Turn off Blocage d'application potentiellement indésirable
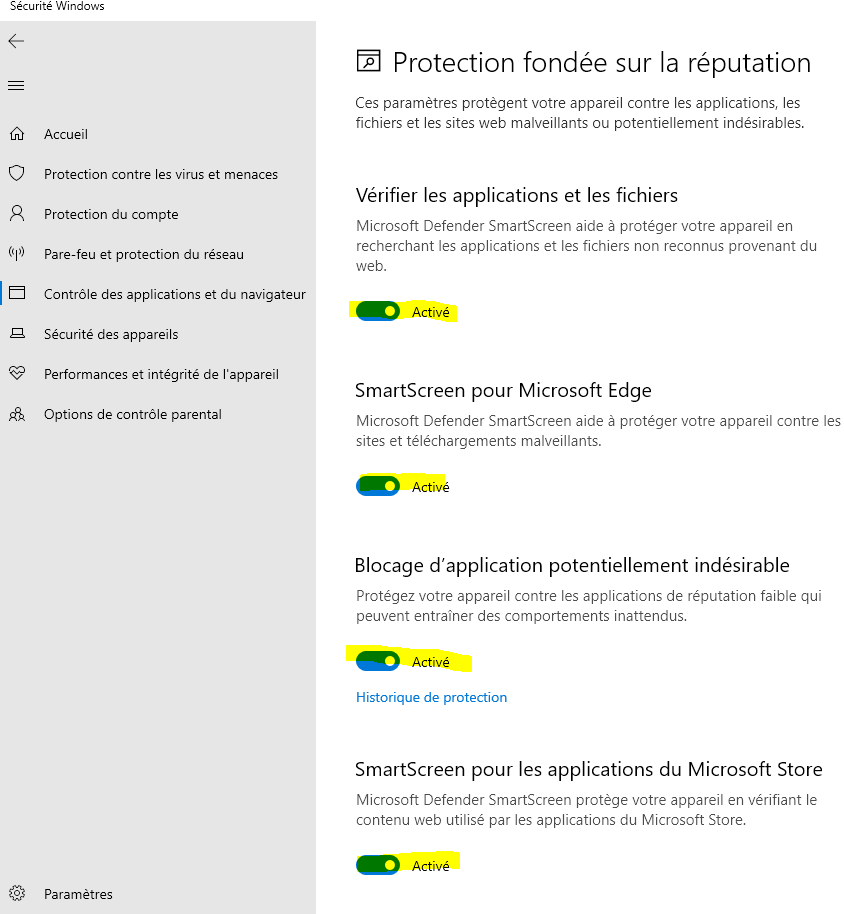This screenshot has height=914, width=844. click(378, 661)
